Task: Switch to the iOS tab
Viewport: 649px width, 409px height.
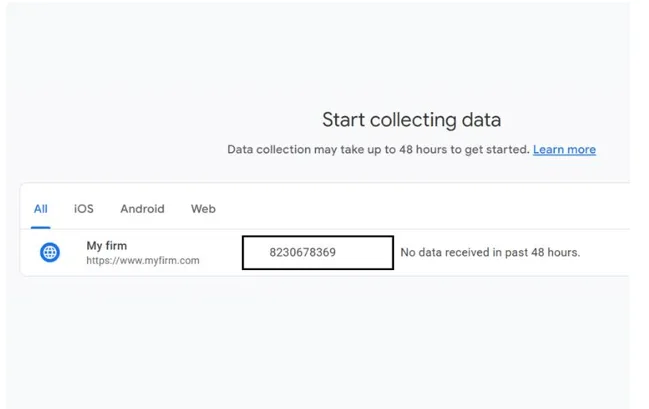Action: [84, 209]
